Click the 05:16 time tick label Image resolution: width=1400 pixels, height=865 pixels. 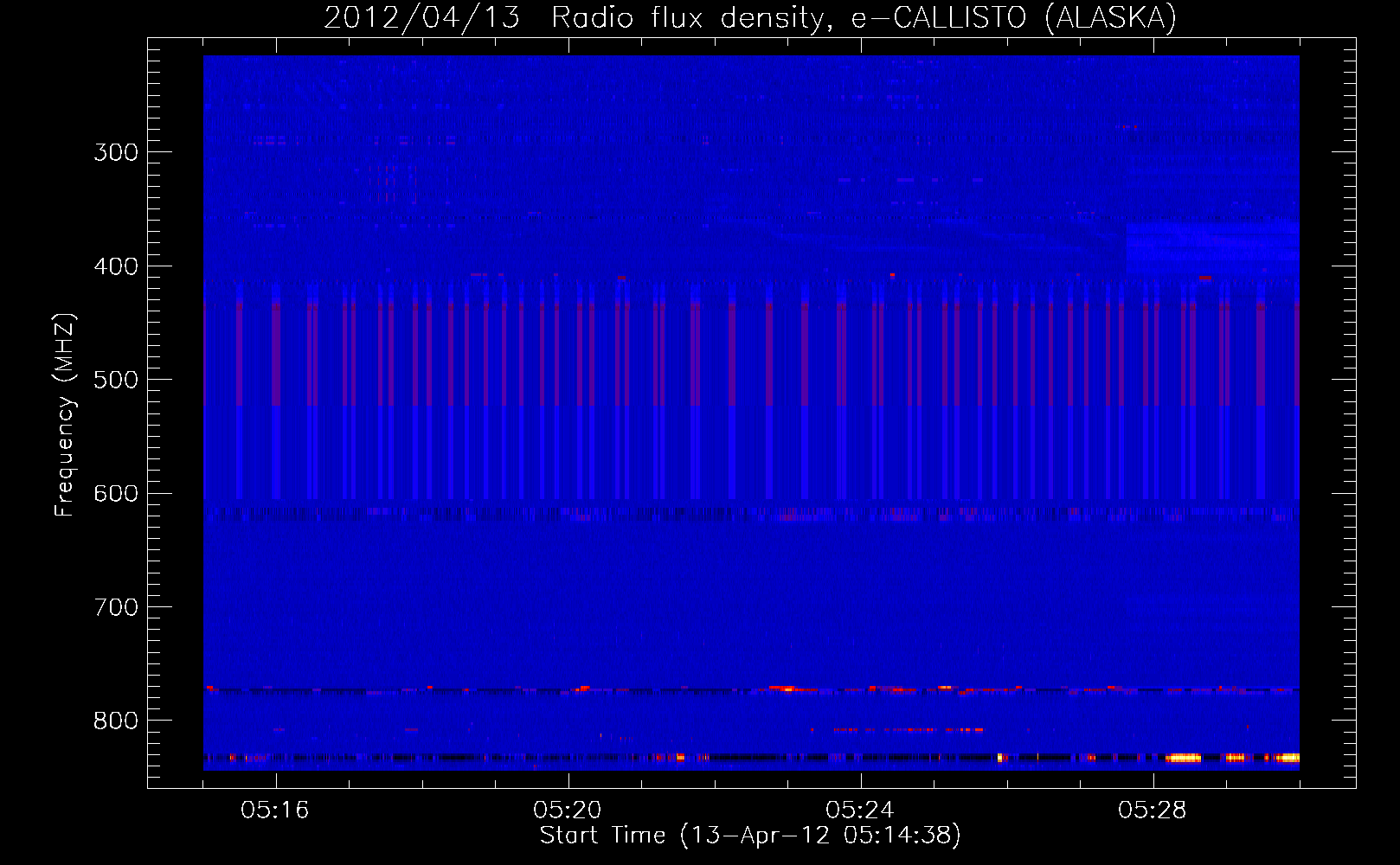pyautogui.click(x=275, y=810)
